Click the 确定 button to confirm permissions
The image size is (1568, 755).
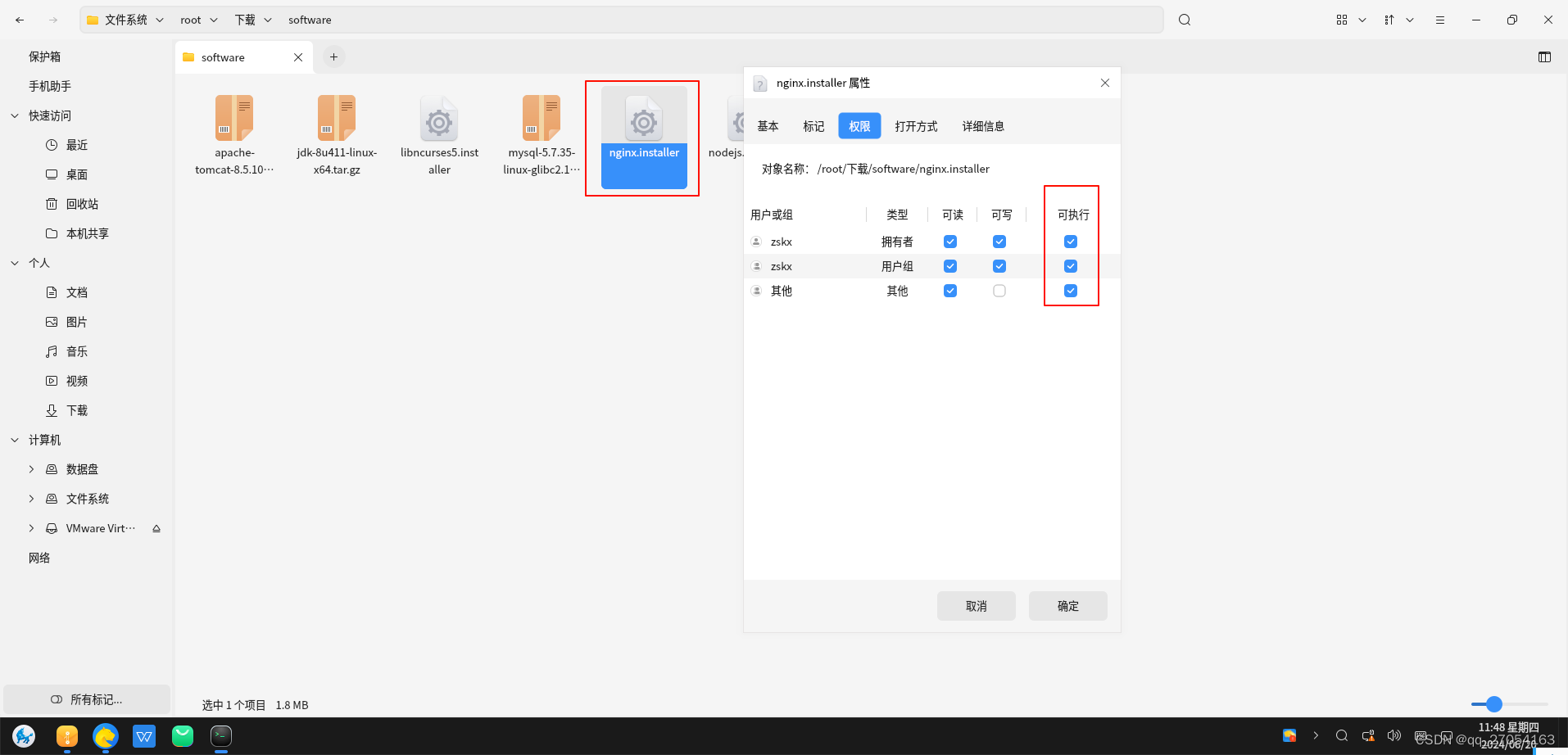pyautogui.click(x=1067, y=605)
